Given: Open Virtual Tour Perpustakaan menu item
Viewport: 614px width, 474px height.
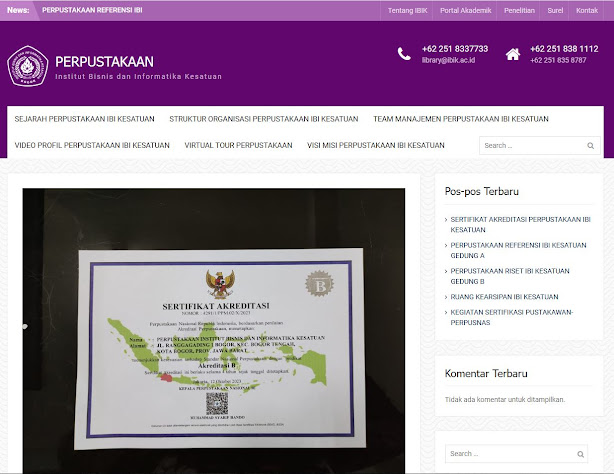Looking at the screenshot, I should click(x=238, y=145).
